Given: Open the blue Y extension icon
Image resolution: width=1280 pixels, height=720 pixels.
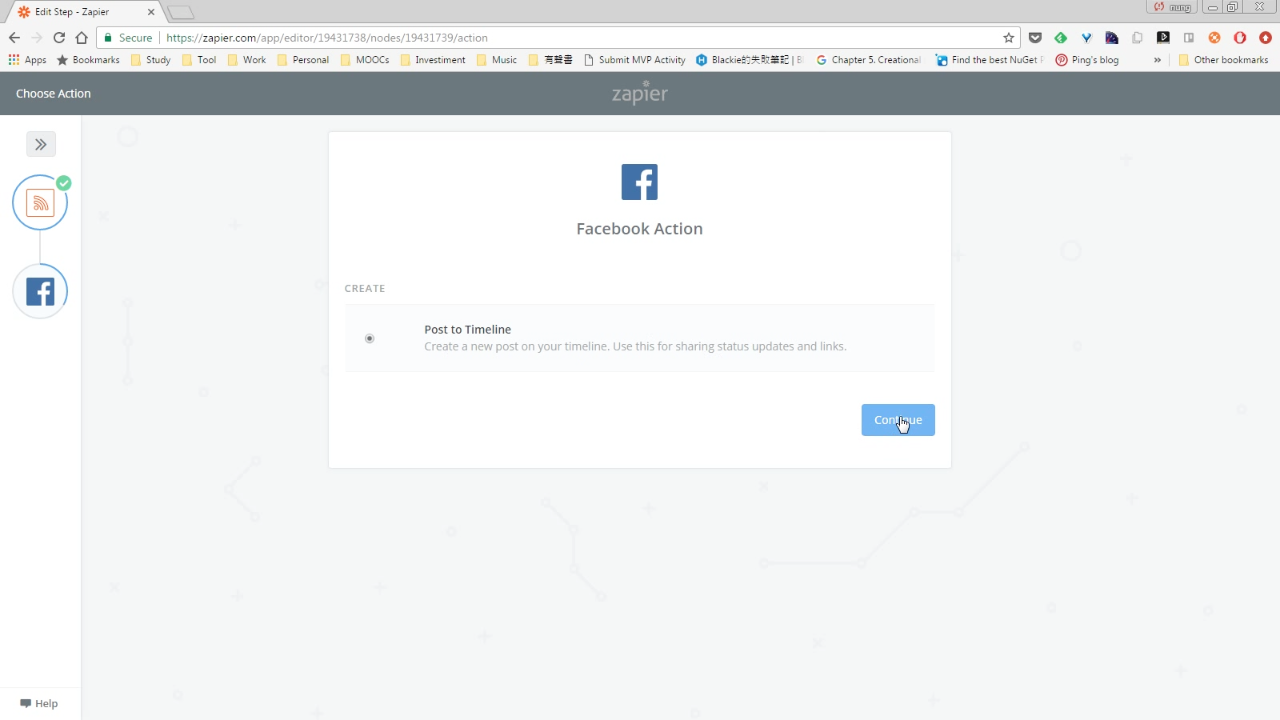Looking at the screenshot, I should pyautogui.click(x=1086, y=38).
